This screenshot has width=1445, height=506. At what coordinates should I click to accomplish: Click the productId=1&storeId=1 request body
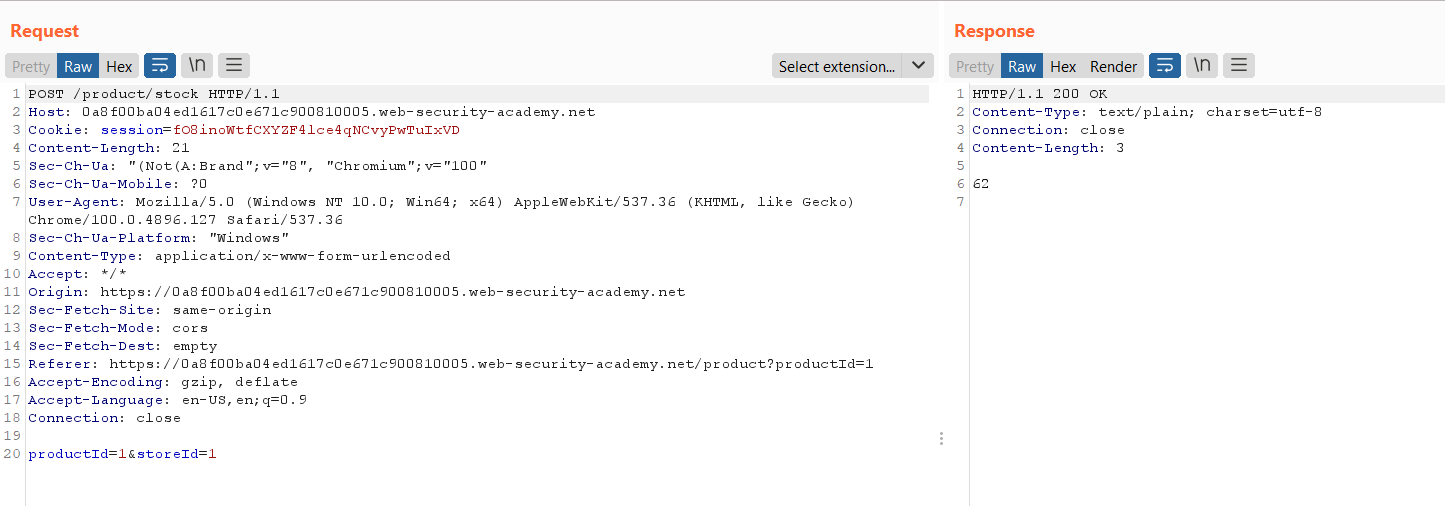pos(123,454)
